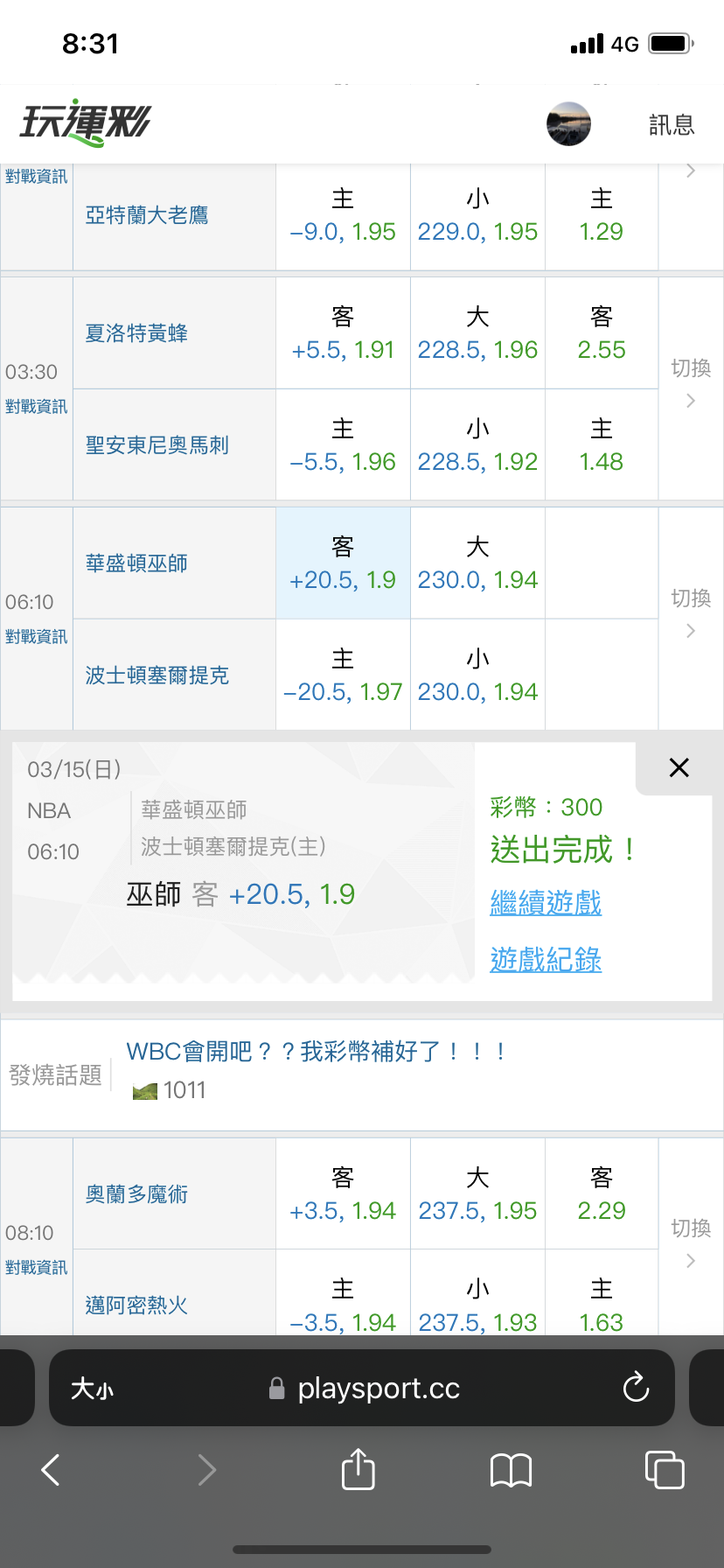
Task: Pick Hornets 大 228.5, 1.96 over
Action: pyautogui.click(x=477, y=333)
